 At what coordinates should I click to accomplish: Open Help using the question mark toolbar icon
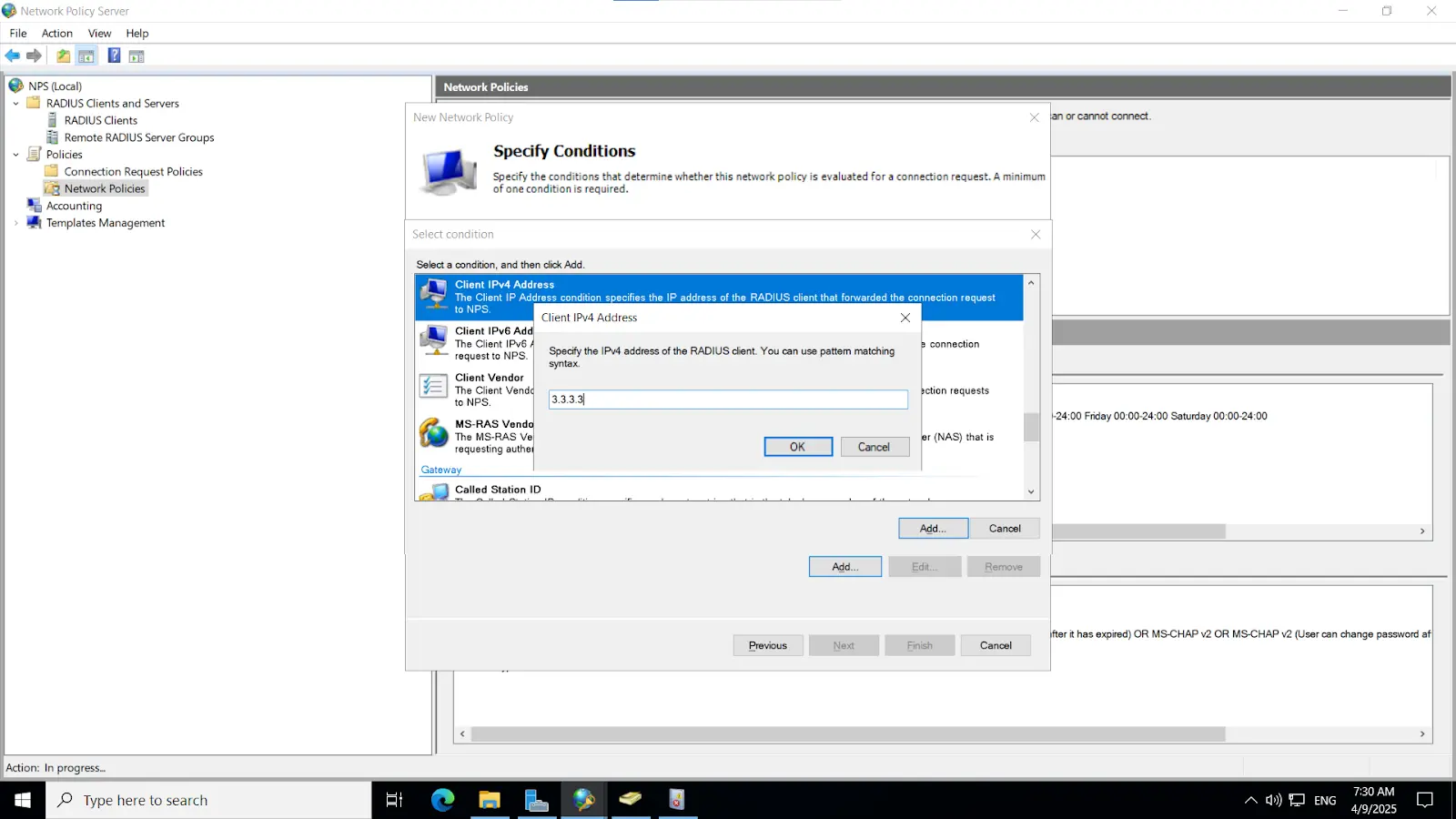point(113,56)
